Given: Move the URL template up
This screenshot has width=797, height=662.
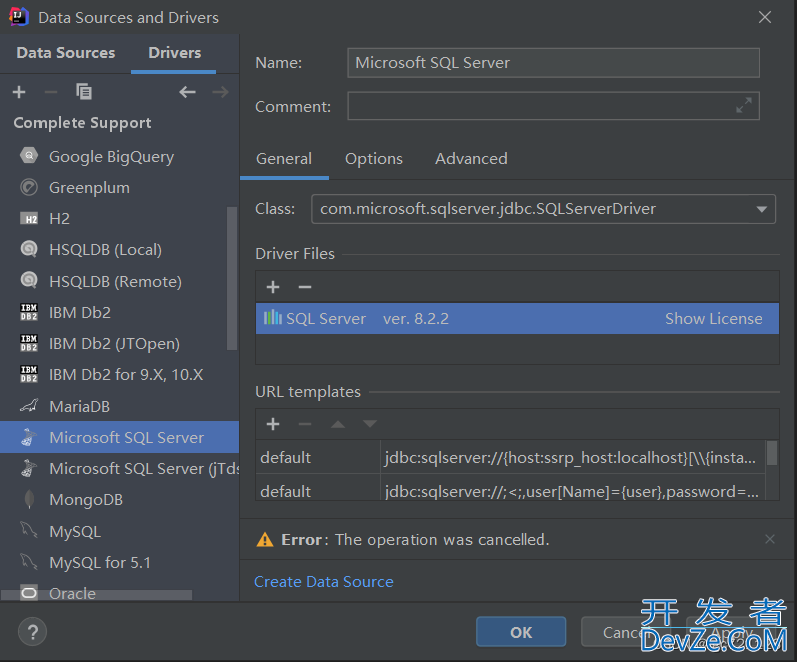Looking at the screenshot, I should click(338, 424).
